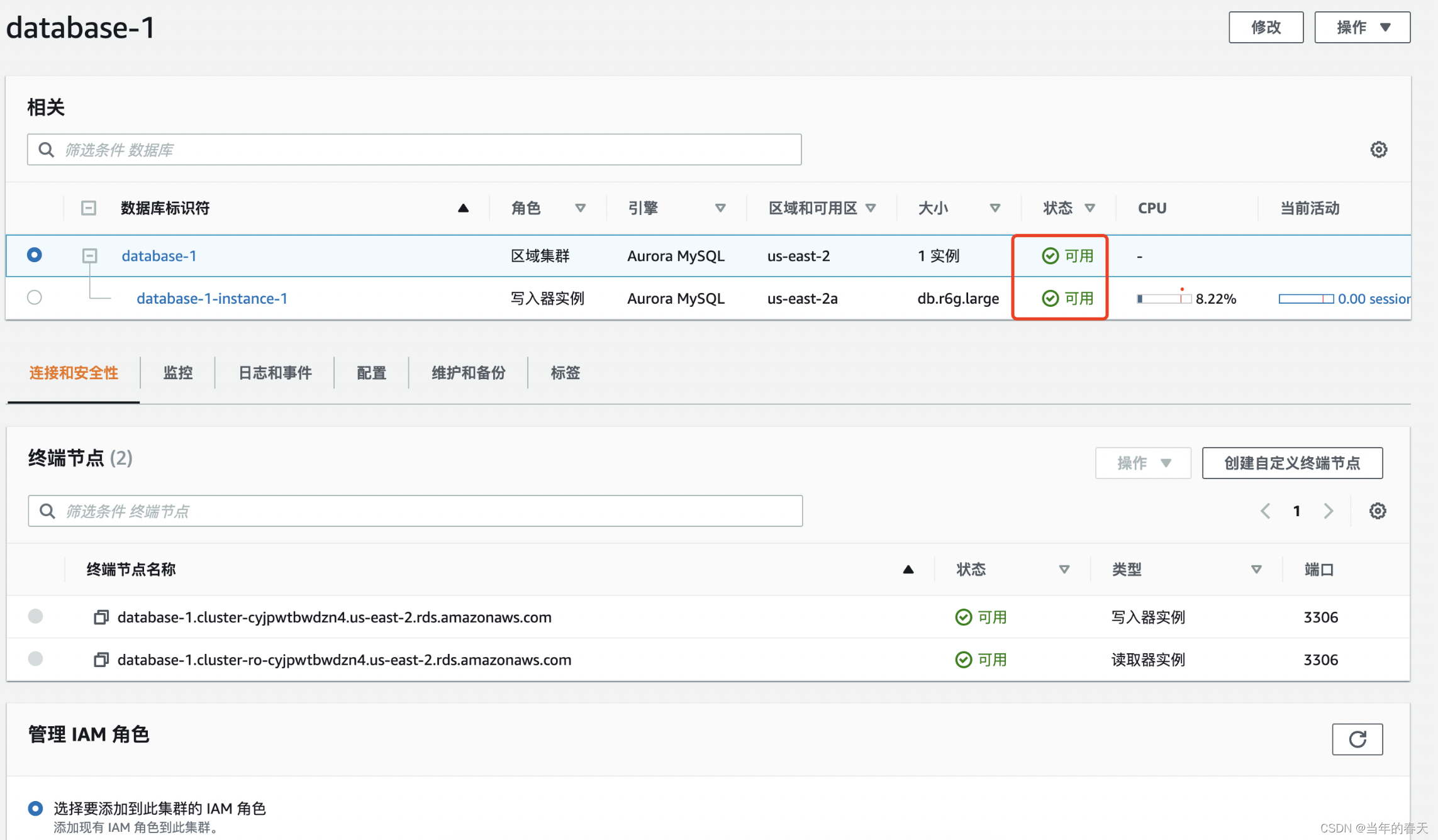Open the top 操作 actions dropdown
The height and width of the screenshot is (840, 1438).
tap(1362, 27)
